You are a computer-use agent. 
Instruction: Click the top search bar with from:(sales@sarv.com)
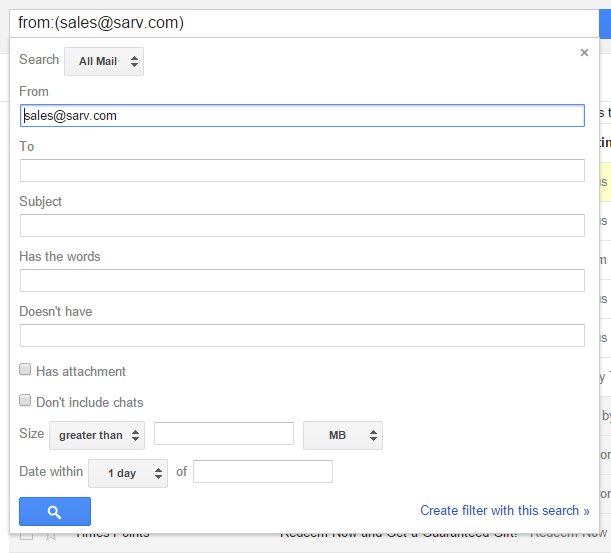coord(300,22)
